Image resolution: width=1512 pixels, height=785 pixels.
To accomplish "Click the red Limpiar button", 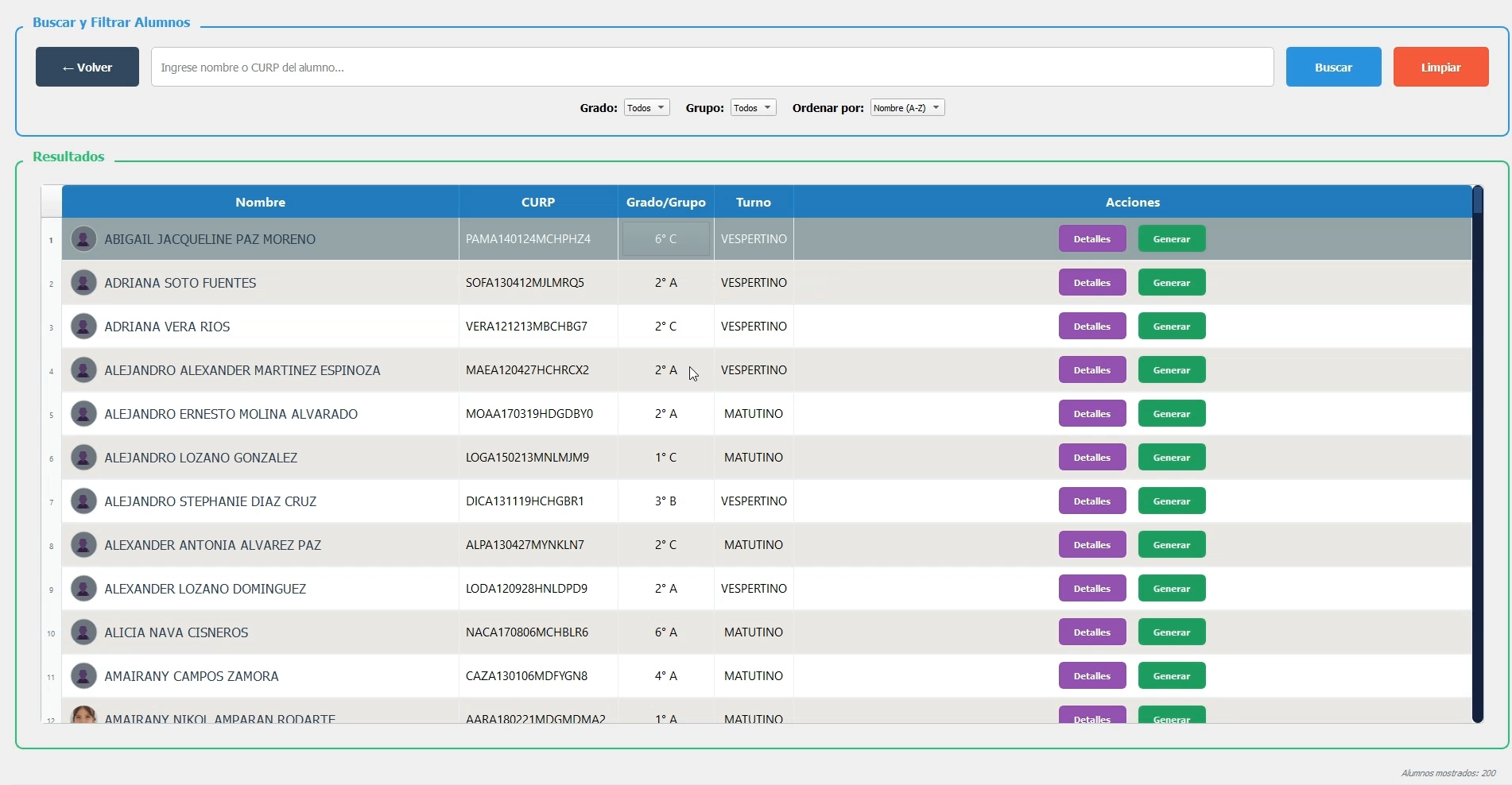I will 1440,67.
